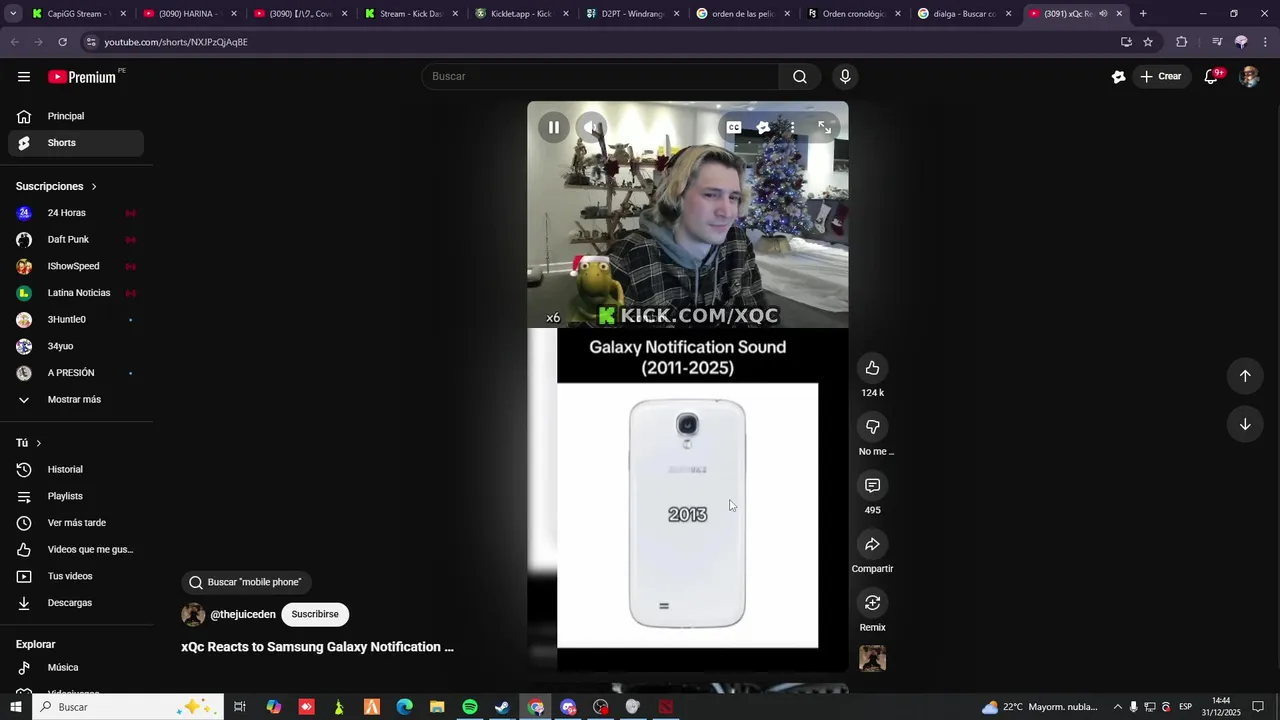Open Playlists in the sidebar

click(x=76, y=496)
